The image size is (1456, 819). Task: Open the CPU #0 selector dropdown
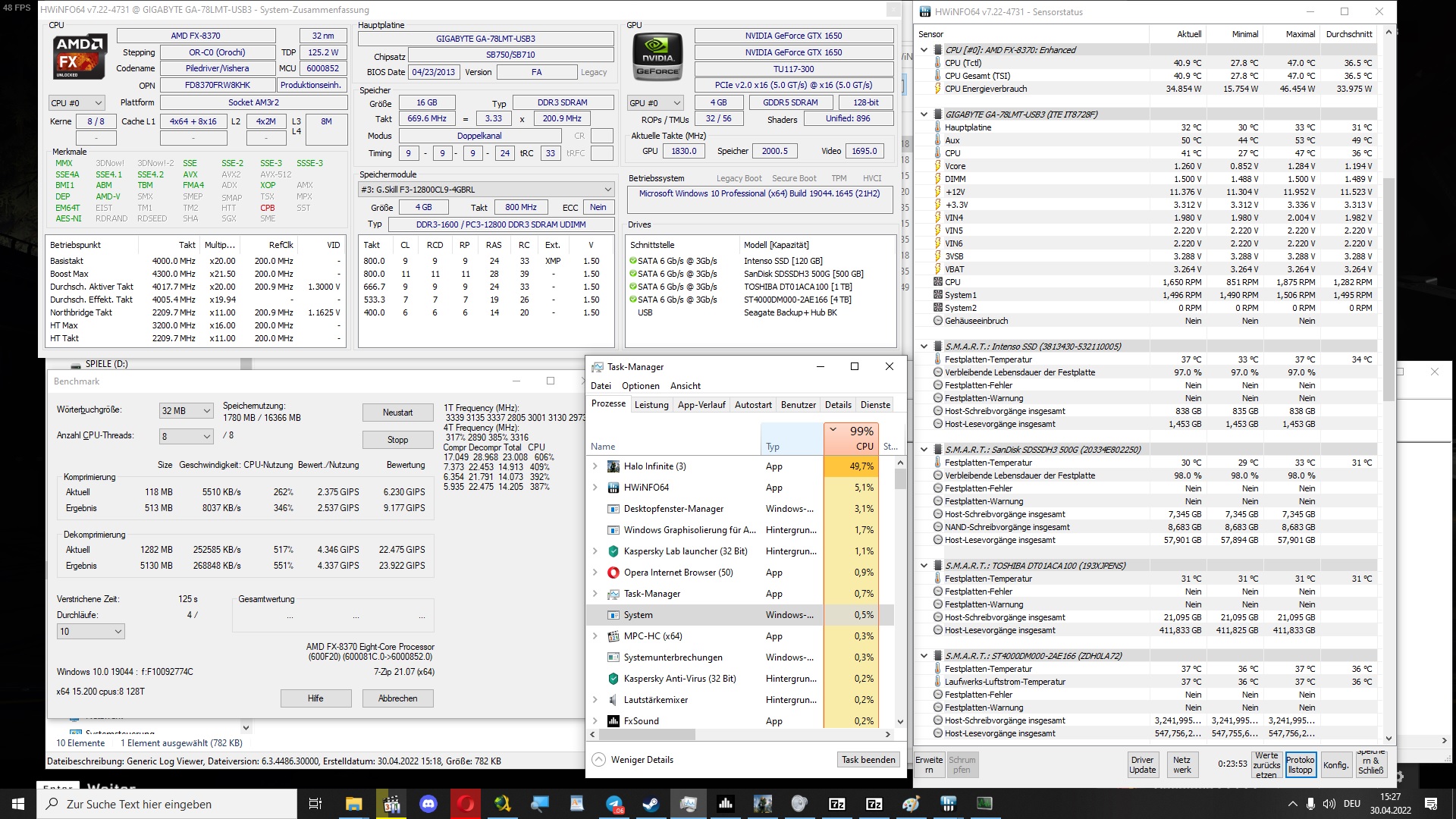pyautogui.click(x=77, y=103)
